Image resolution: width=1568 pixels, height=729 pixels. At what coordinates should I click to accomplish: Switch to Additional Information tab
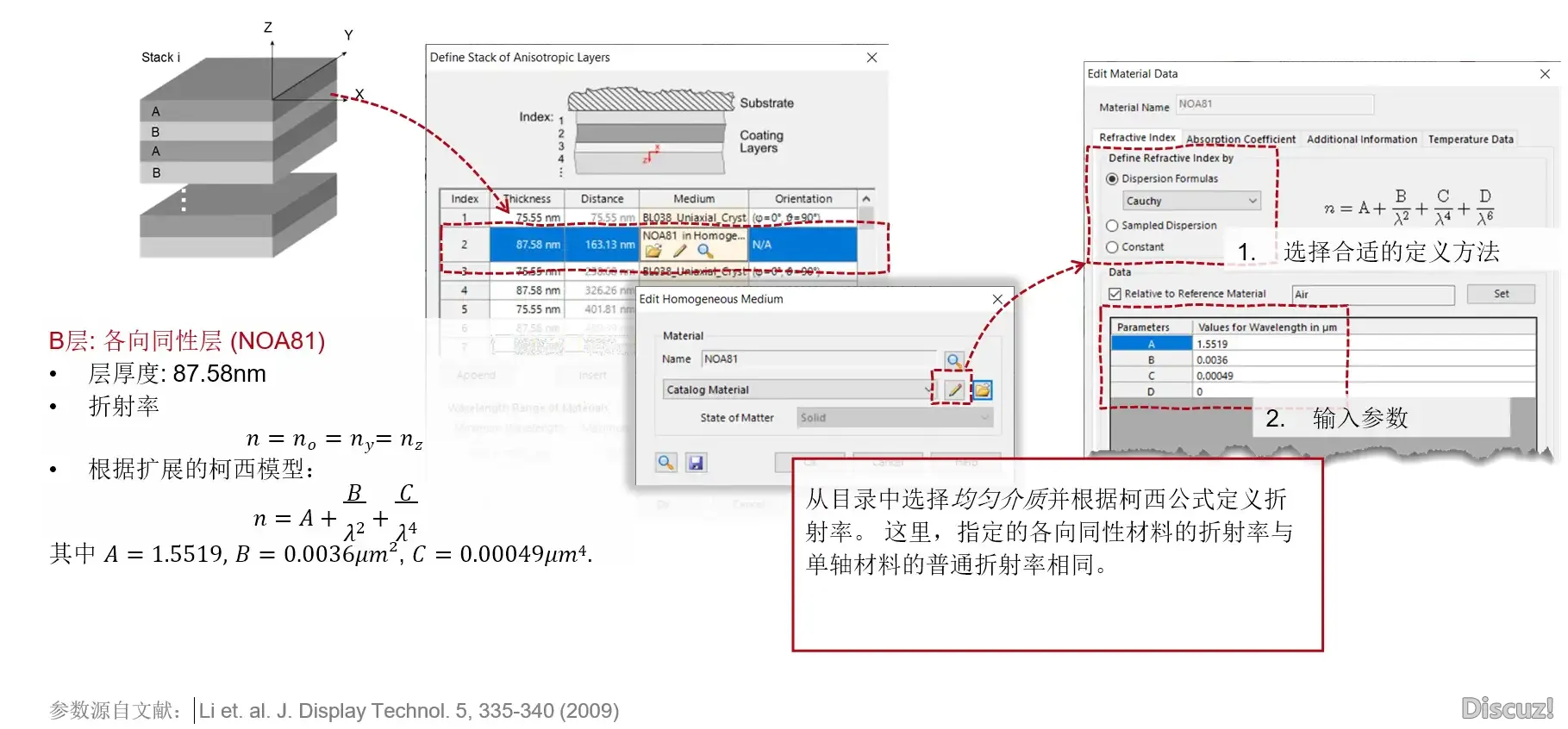pos(1362,140)
